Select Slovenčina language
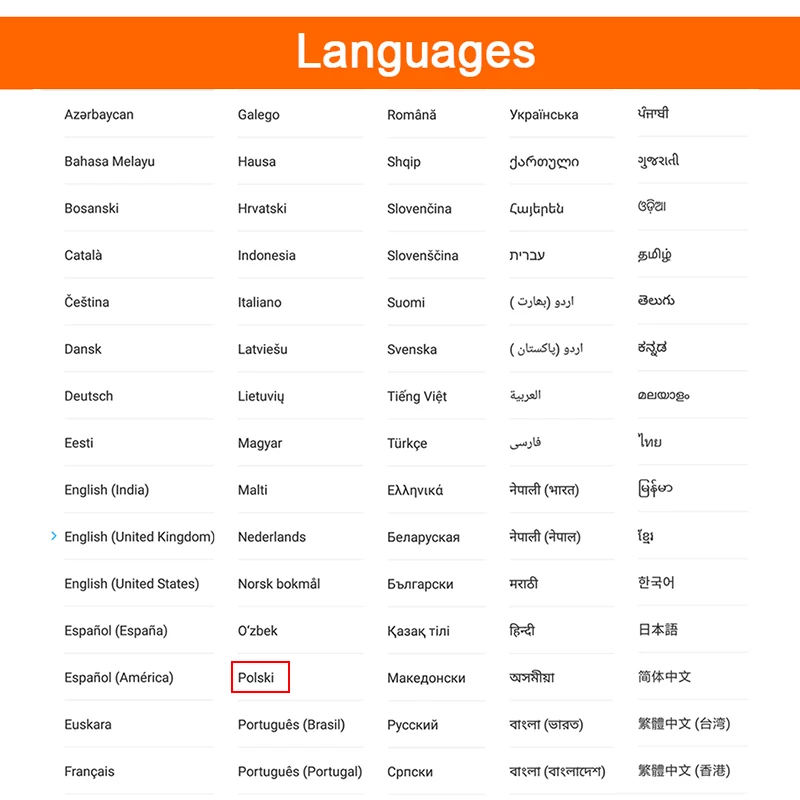The height and width of the screenshot is (800, 800). [419, 209]
